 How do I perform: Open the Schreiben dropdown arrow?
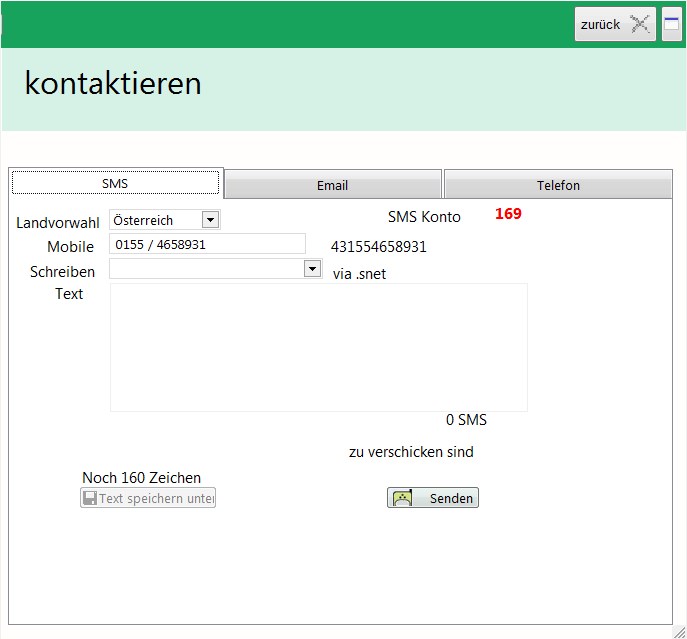312,269
